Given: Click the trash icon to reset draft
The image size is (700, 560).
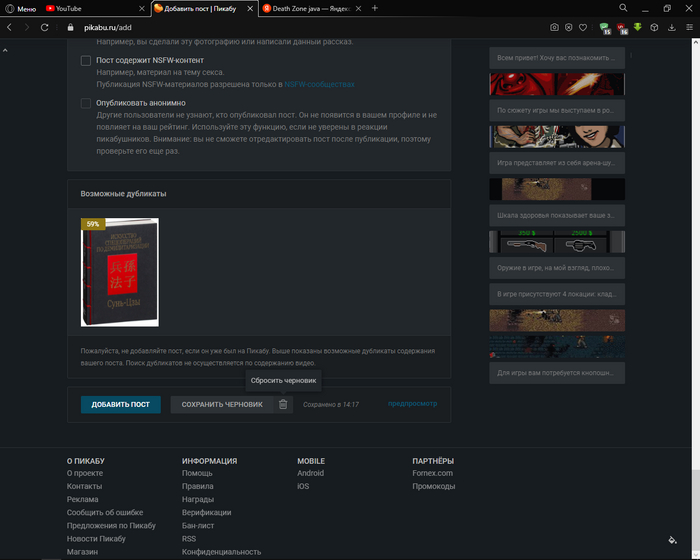Looking at the screenshot, I should click(x=283, y=404).
